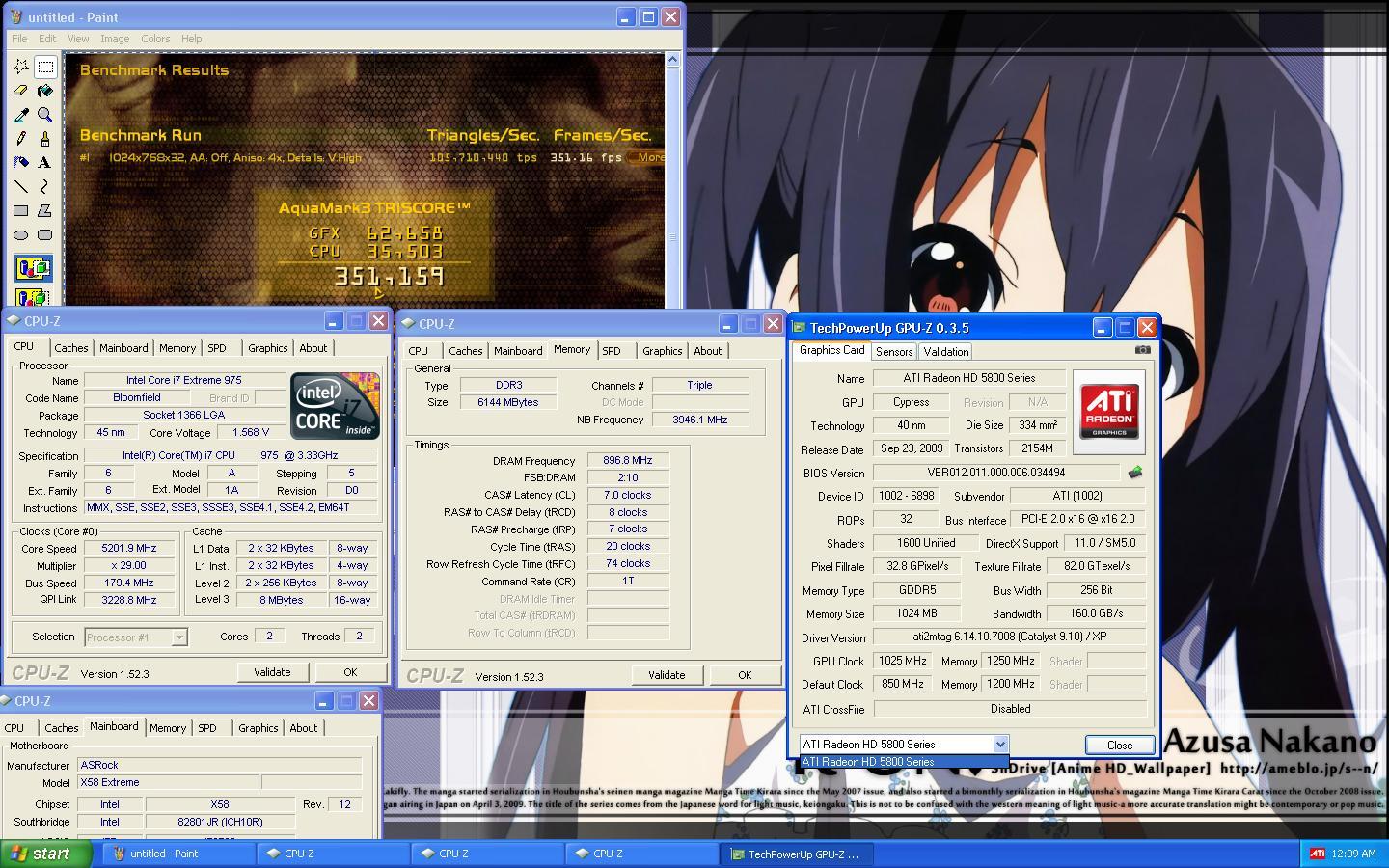The width and height of the screenshot is (1389, 868).
Task: Click Validate in CPU-Z processor window
Action: click(272, 672)
